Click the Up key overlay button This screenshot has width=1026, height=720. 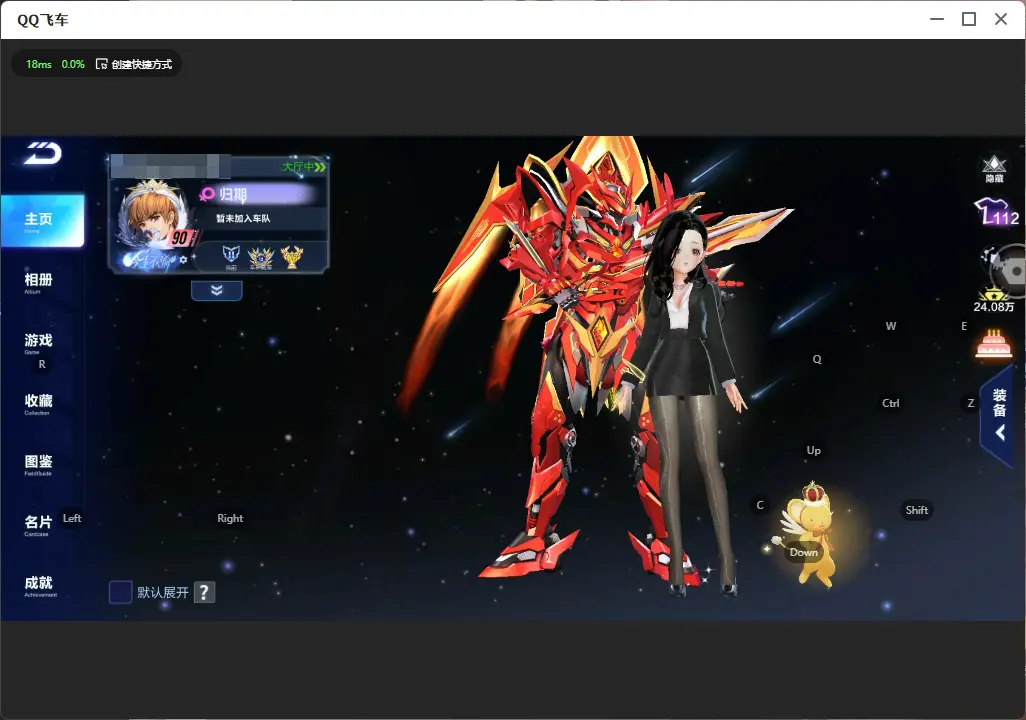click(813, 450)
